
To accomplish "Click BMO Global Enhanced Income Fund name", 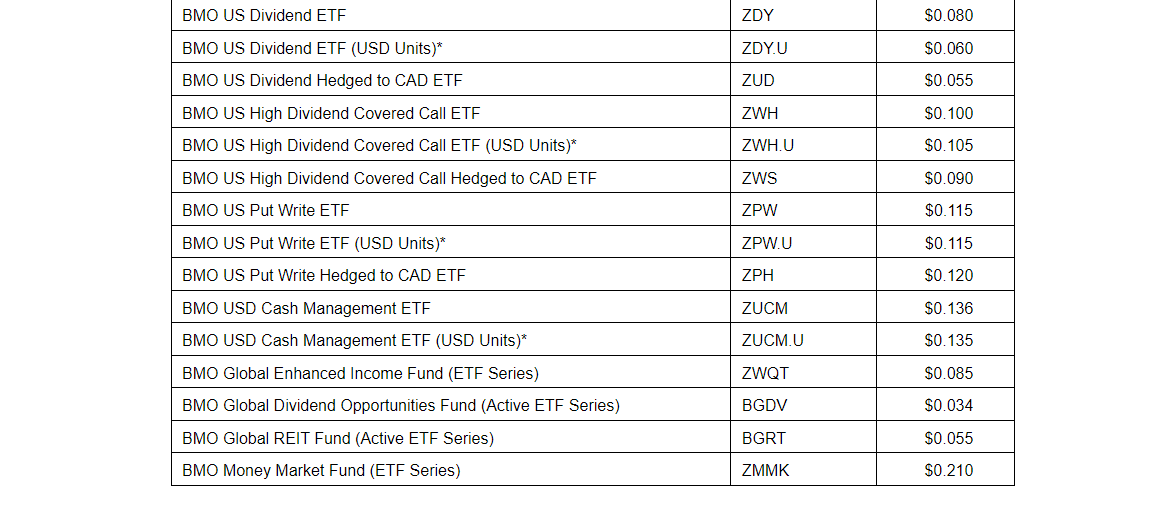I will click(x=360, y=373).
